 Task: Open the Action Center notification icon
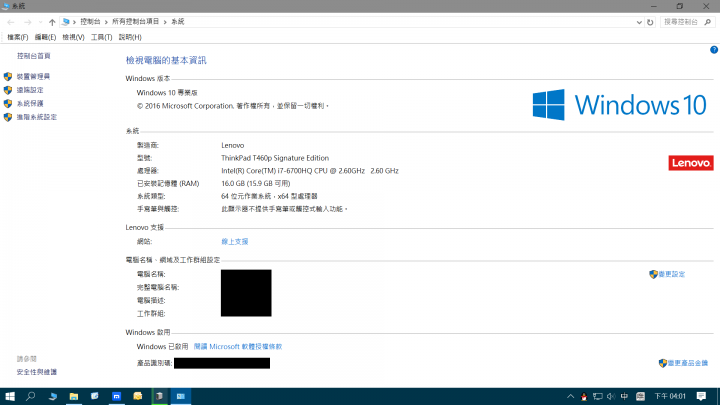pyautogui.click(x=701, y=396)
